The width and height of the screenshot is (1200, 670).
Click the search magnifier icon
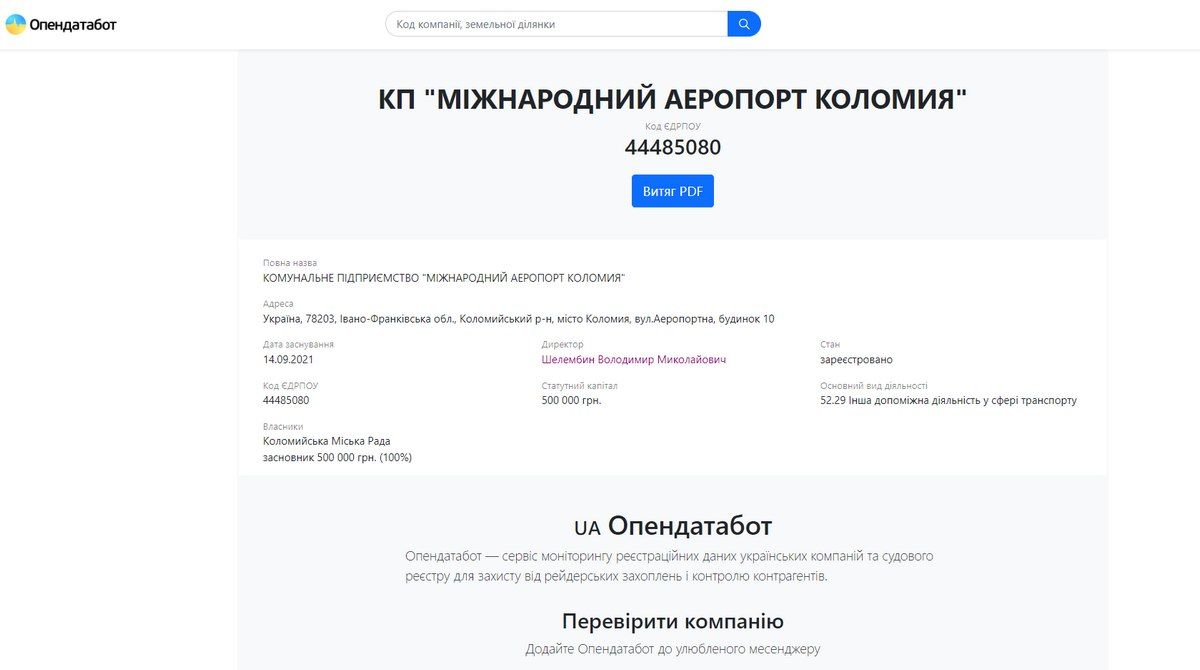pyautogui.click(x=744, y=22)
